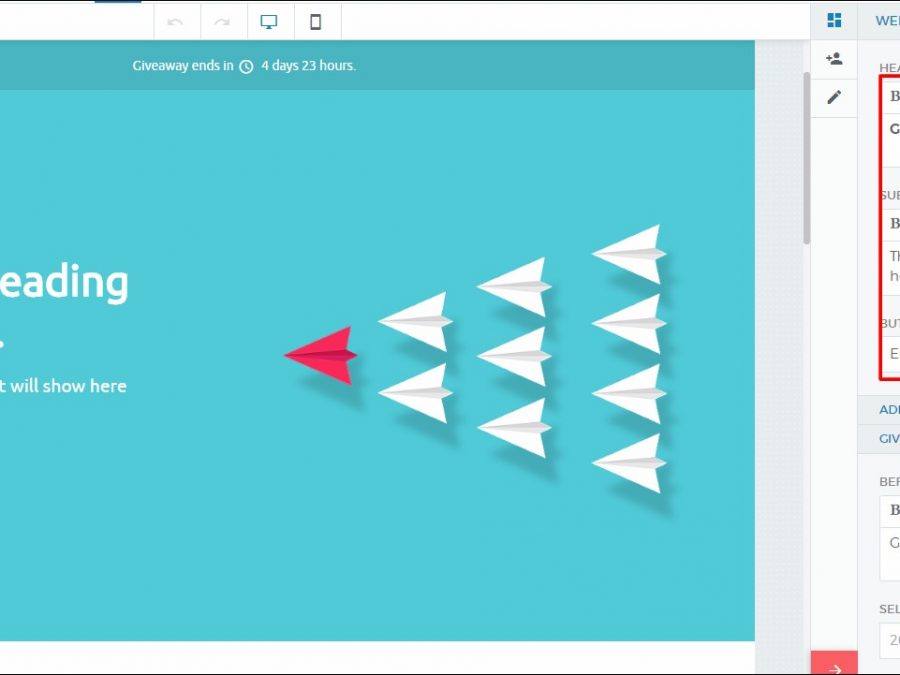Click the undo arrow in the top toolbar
The image size is (900, 675).
176,21
